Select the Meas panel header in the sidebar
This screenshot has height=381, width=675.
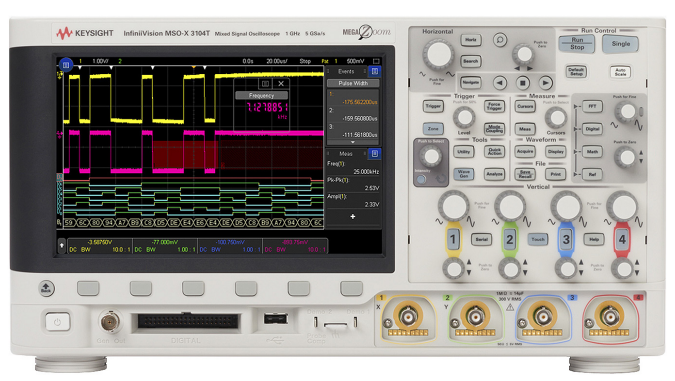(346, 153)
